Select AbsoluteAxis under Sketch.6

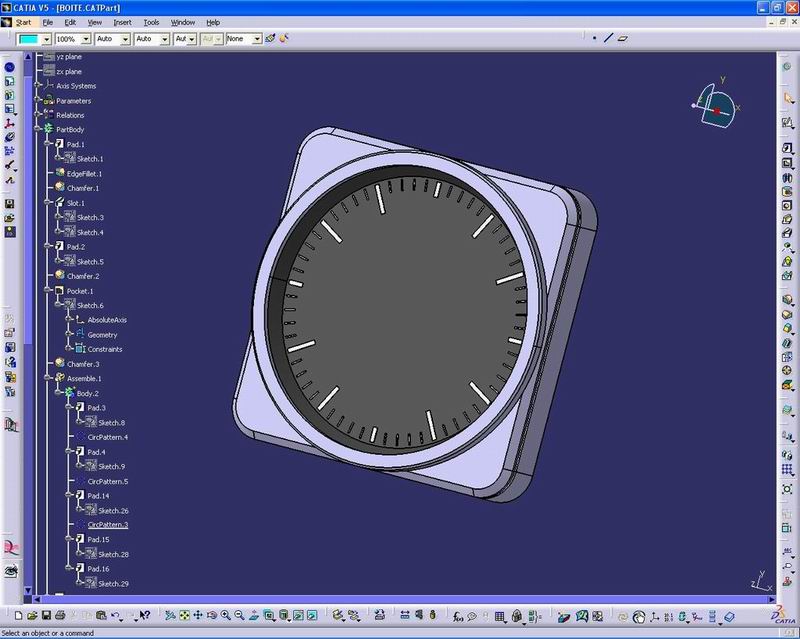click(x=107, y=320)
